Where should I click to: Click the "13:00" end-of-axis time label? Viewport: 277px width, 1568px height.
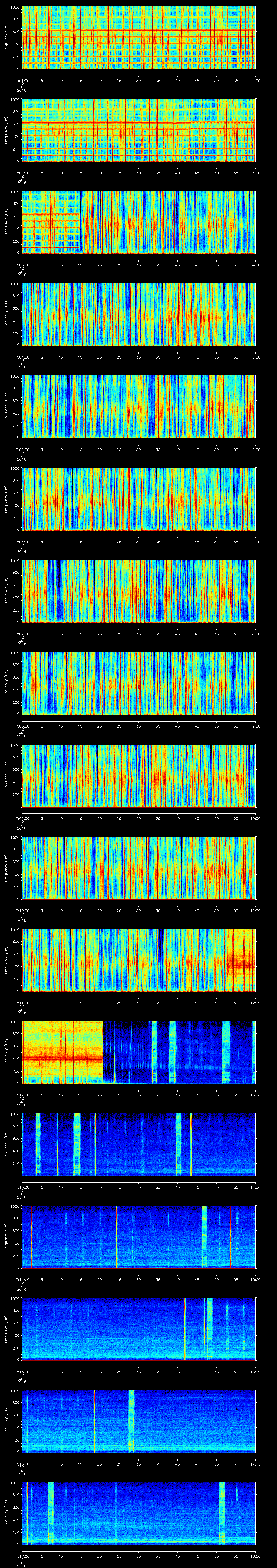(256, 1095)
